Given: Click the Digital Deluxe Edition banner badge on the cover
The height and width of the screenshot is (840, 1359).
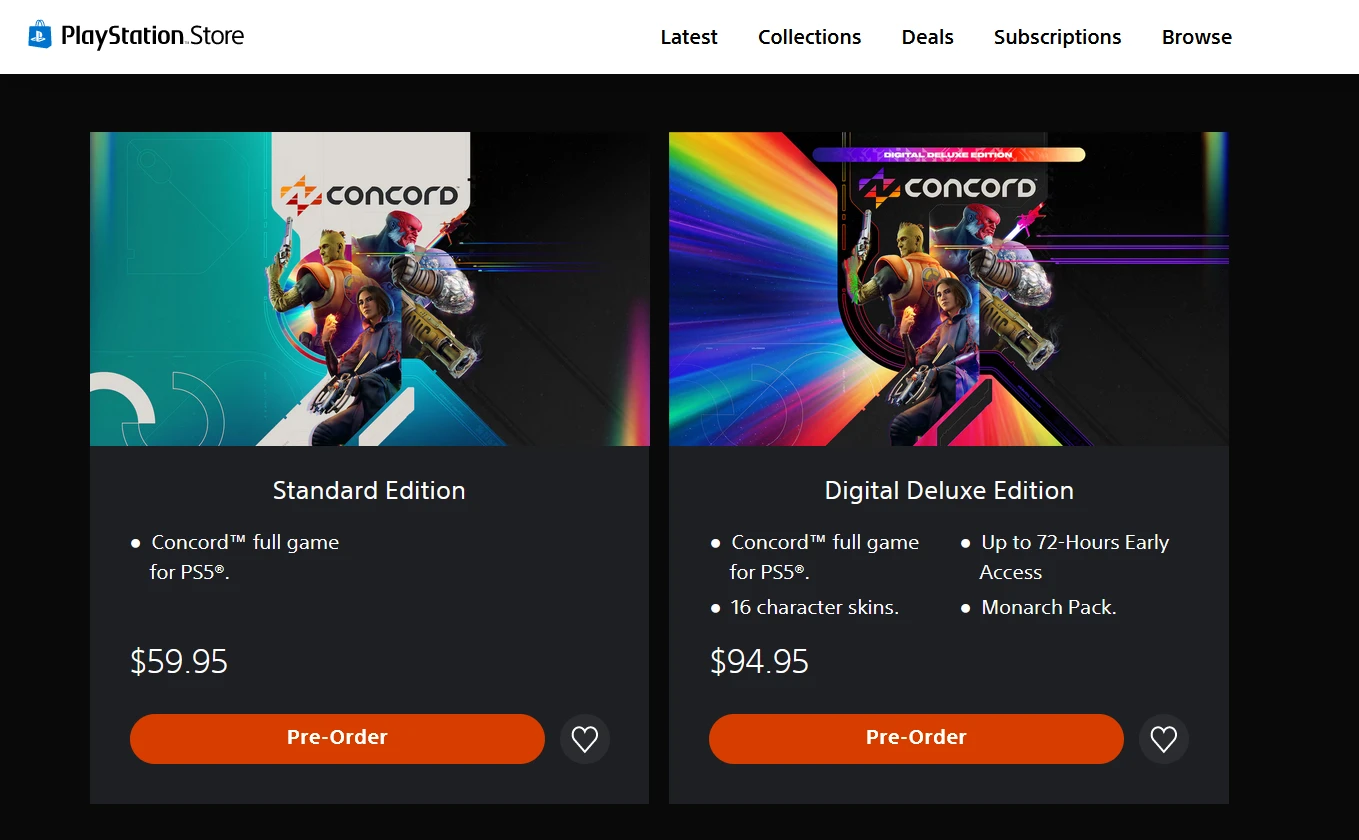Looking at the screenshot, I should click(x=948, y=155).
